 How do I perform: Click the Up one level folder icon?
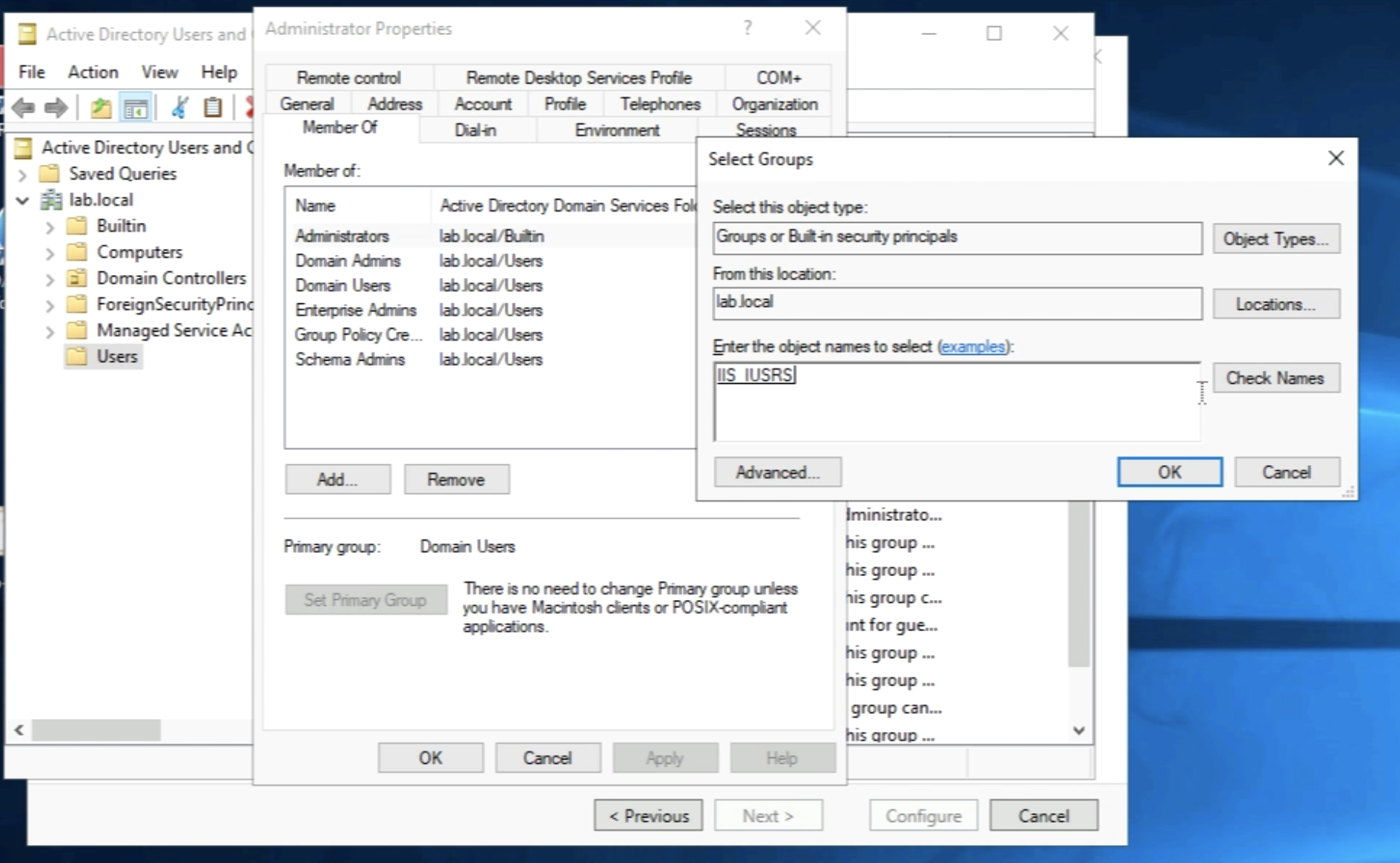(x=101, y=108)
